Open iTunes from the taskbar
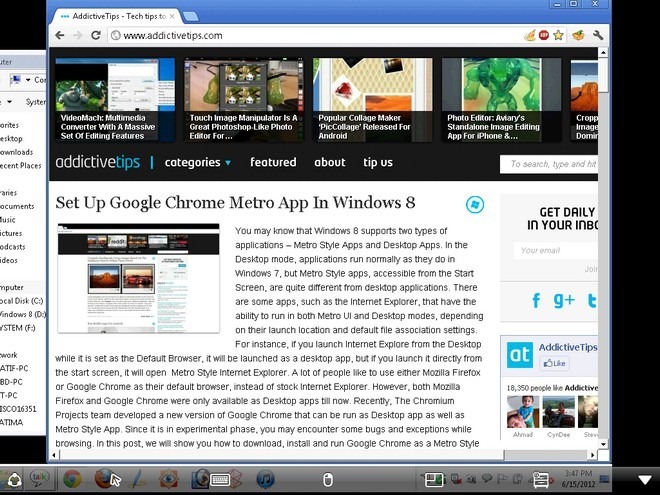The width and height of the screenshot is (660, 495). click(x=265, y=479)
